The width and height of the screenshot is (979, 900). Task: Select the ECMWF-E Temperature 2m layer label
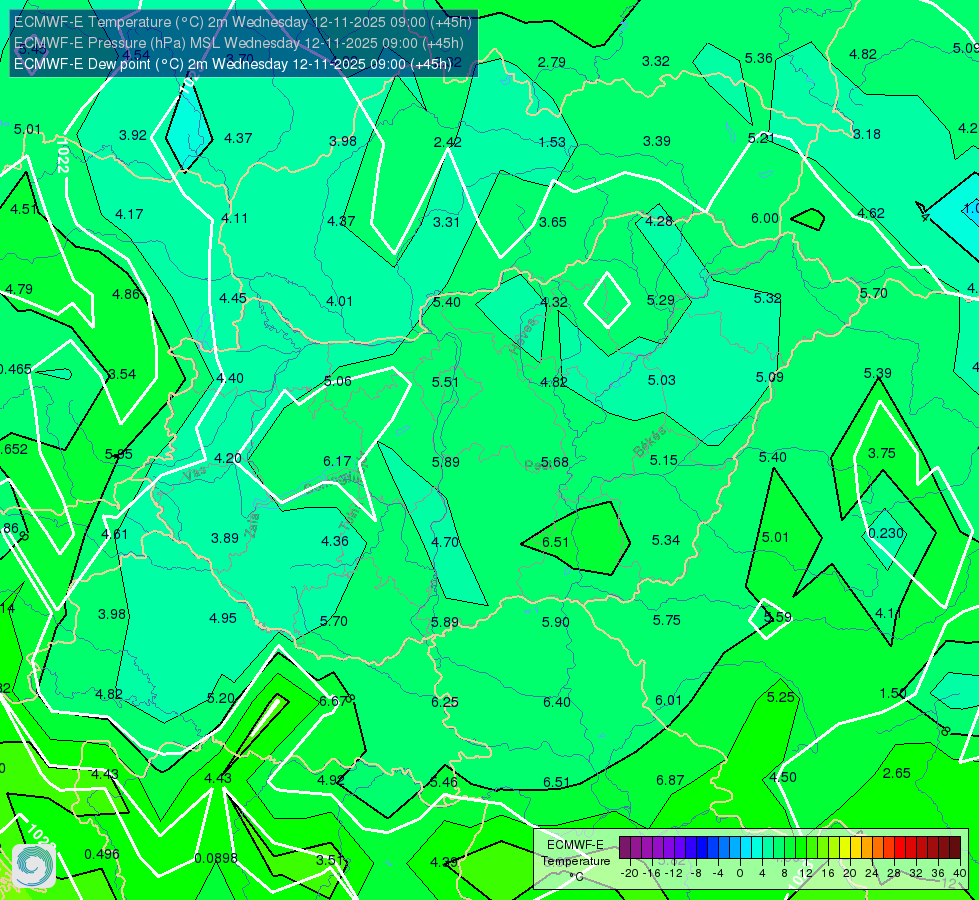pos(242,22)
